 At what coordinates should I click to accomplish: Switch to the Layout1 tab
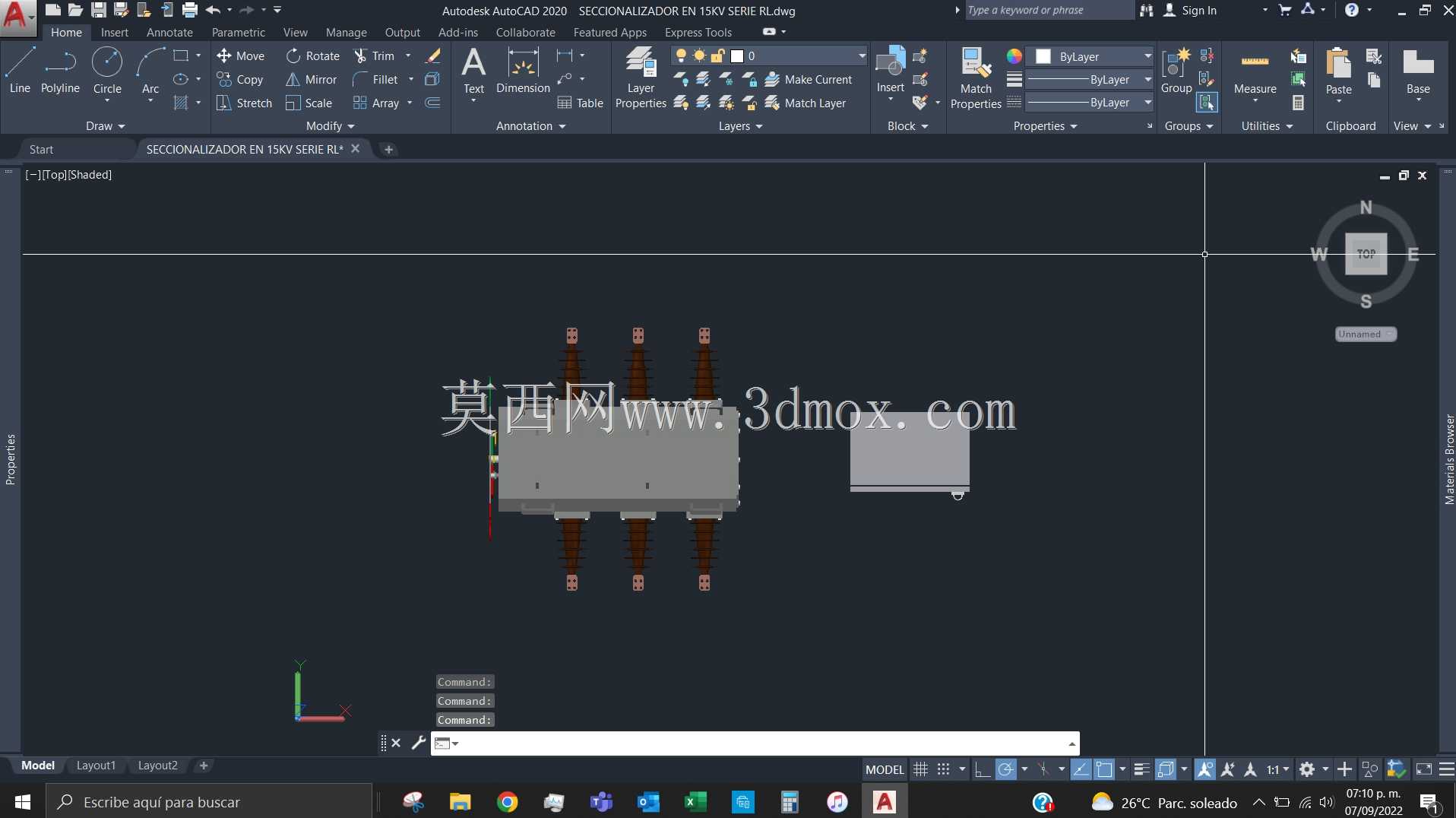(96, 765)
